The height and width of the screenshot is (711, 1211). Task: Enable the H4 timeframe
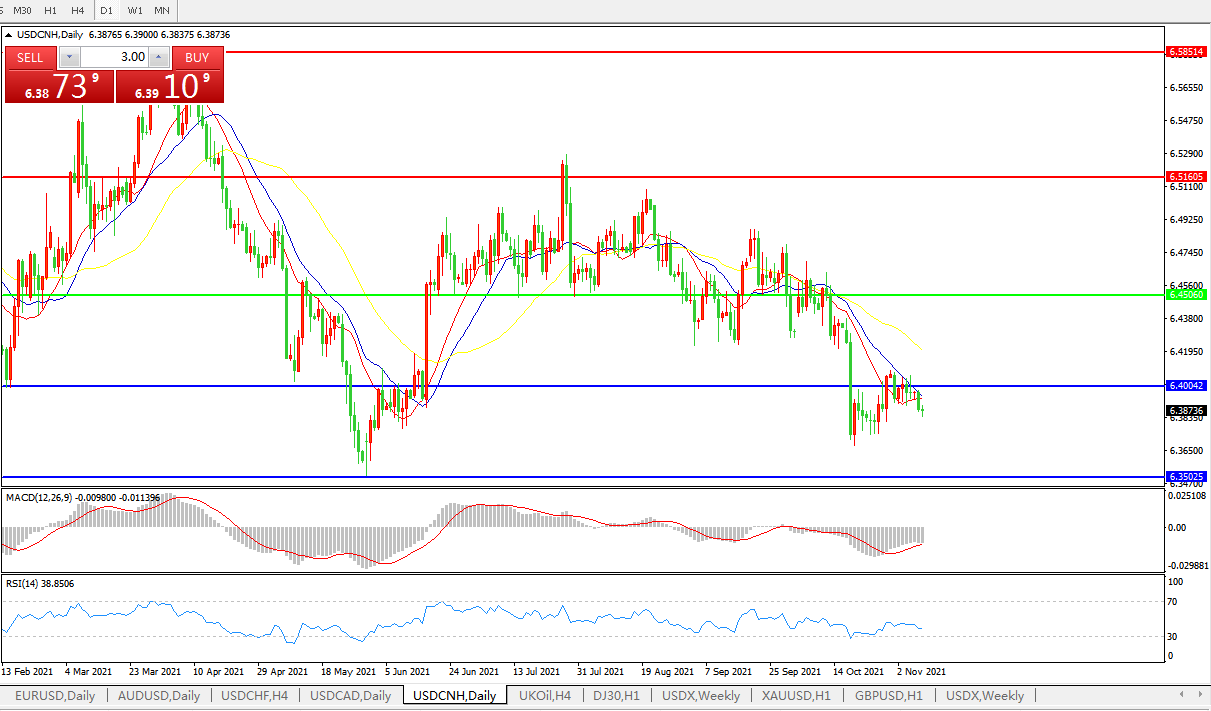[77, 10]
